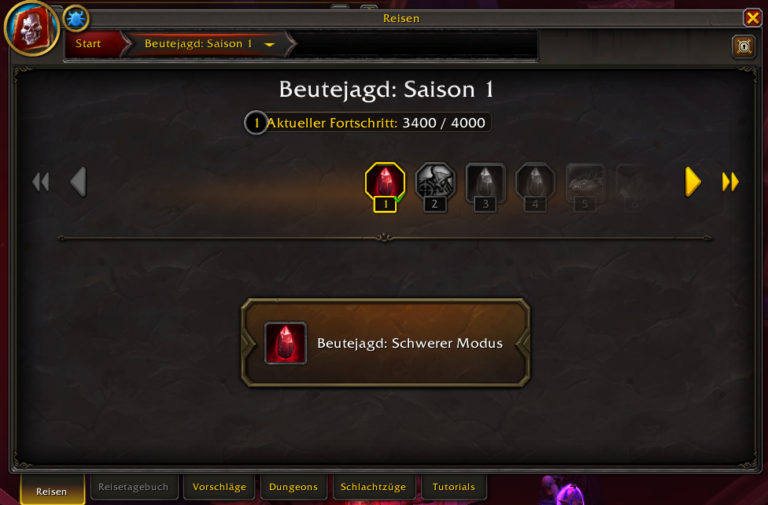Open the map icon button top right

click(x=744, y=47)
